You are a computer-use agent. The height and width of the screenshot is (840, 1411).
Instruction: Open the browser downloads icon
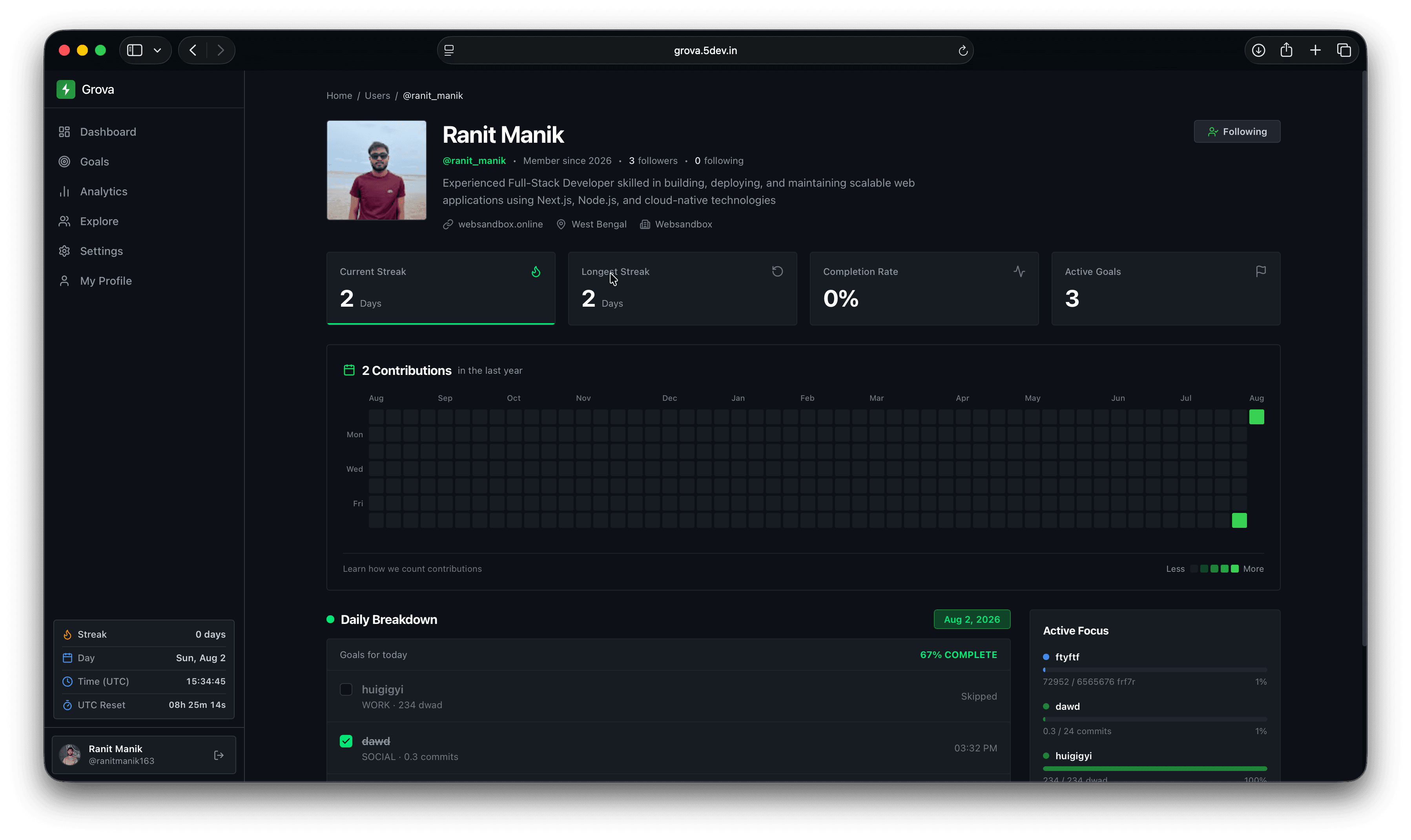(1258, 51)
